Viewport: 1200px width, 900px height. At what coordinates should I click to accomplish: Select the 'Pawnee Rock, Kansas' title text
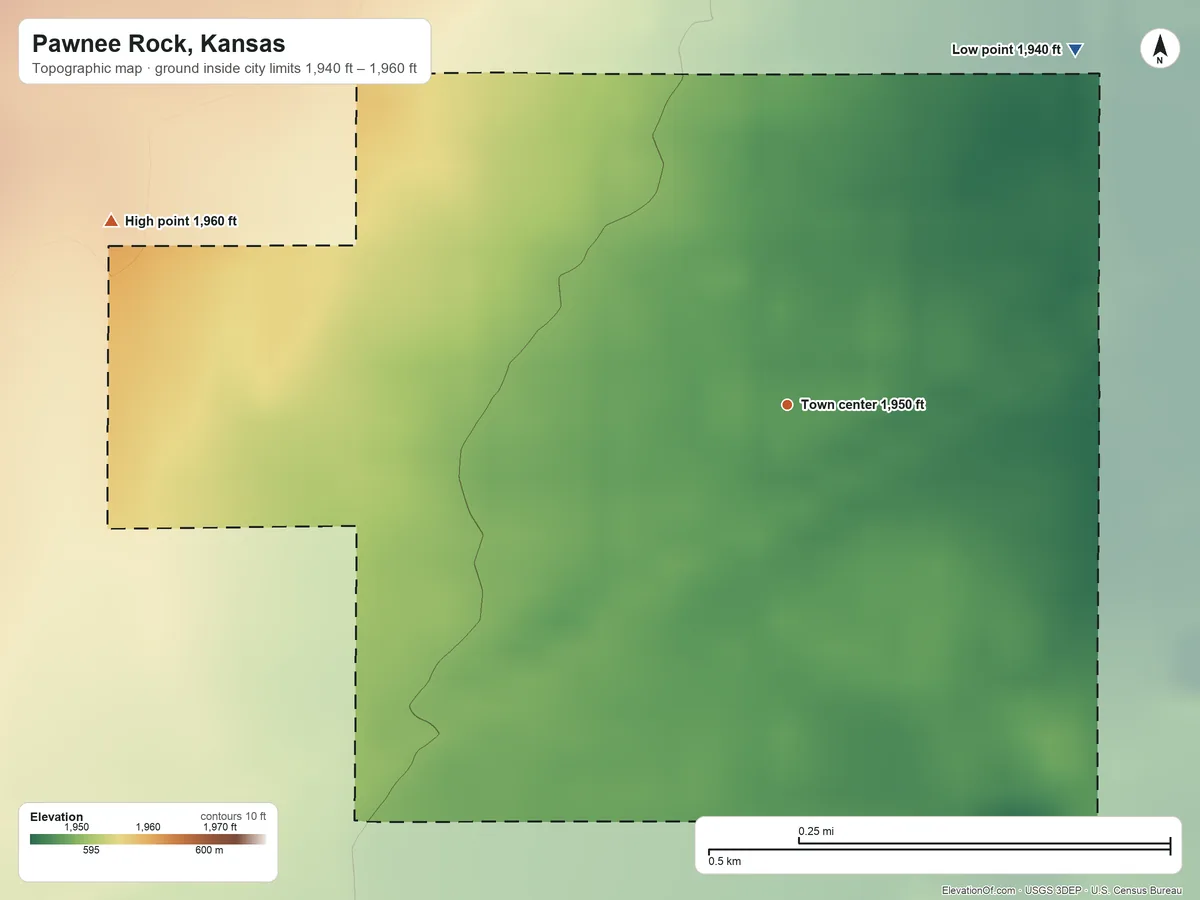coord(159,44)
